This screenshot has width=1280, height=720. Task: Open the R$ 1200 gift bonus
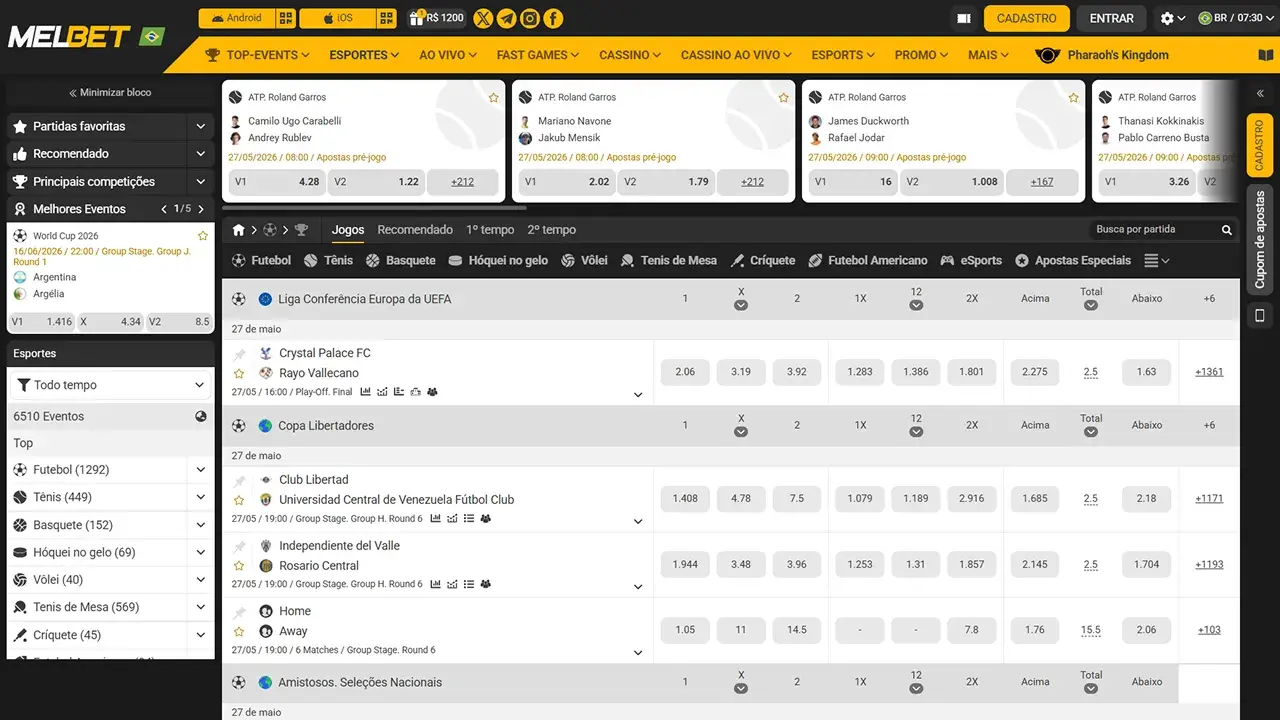pos(437,18)
